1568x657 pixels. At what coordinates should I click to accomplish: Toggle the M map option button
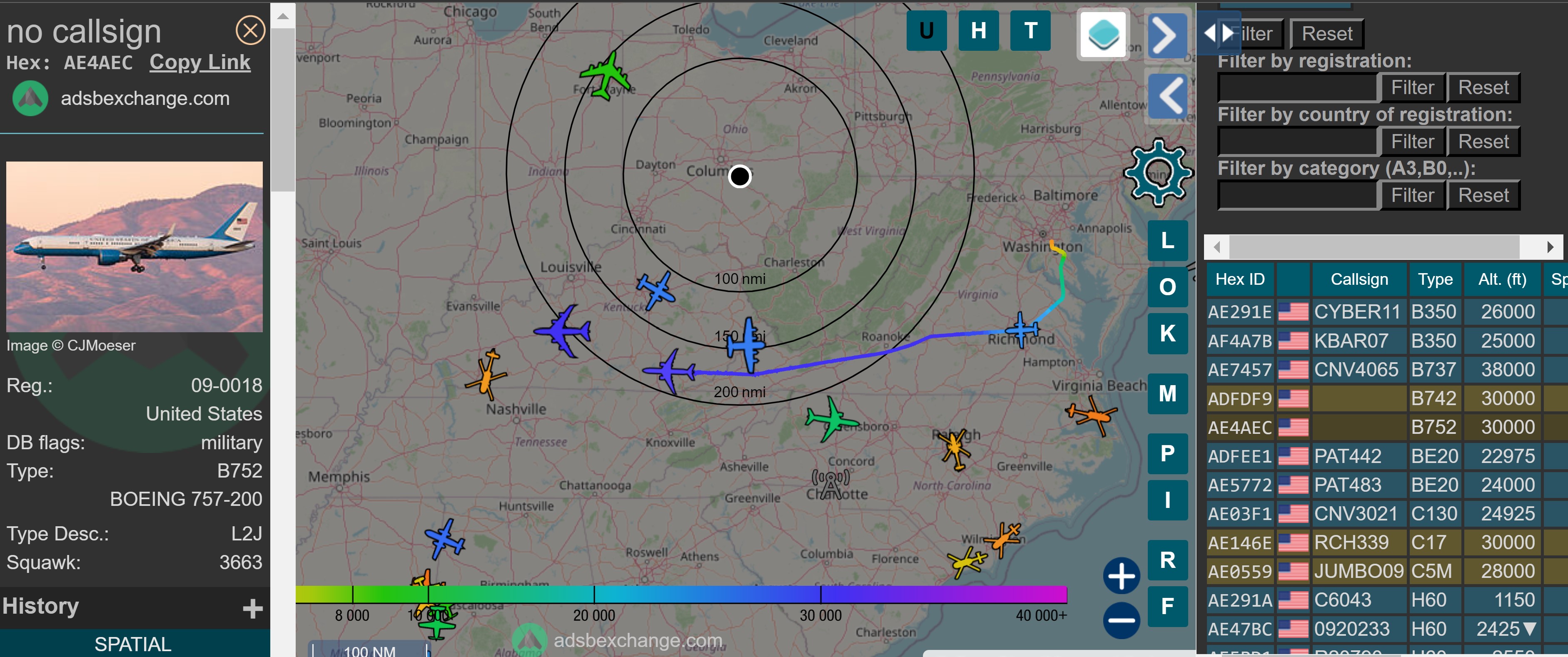pos(1167,393)
